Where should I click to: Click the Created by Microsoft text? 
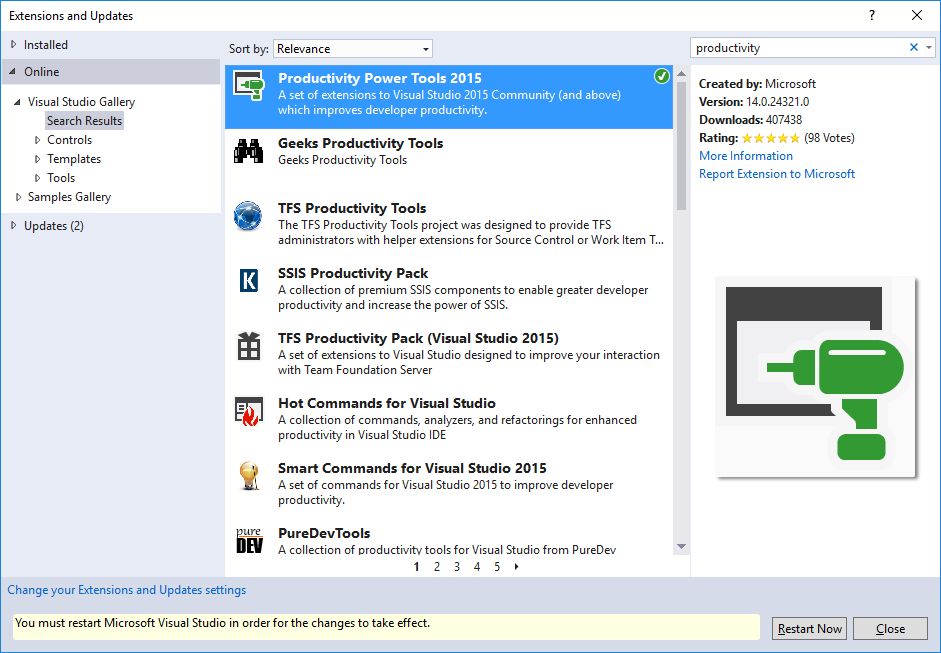tap(757, 84)
